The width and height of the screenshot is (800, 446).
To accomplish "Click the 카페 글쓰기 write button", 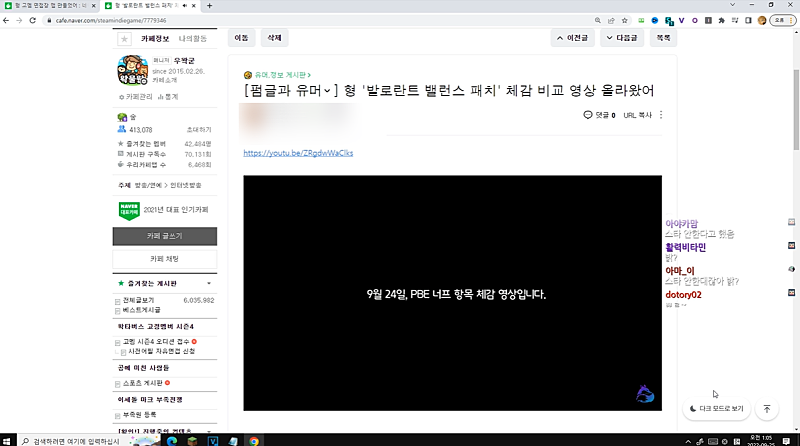I will click(x=164, y=235).
